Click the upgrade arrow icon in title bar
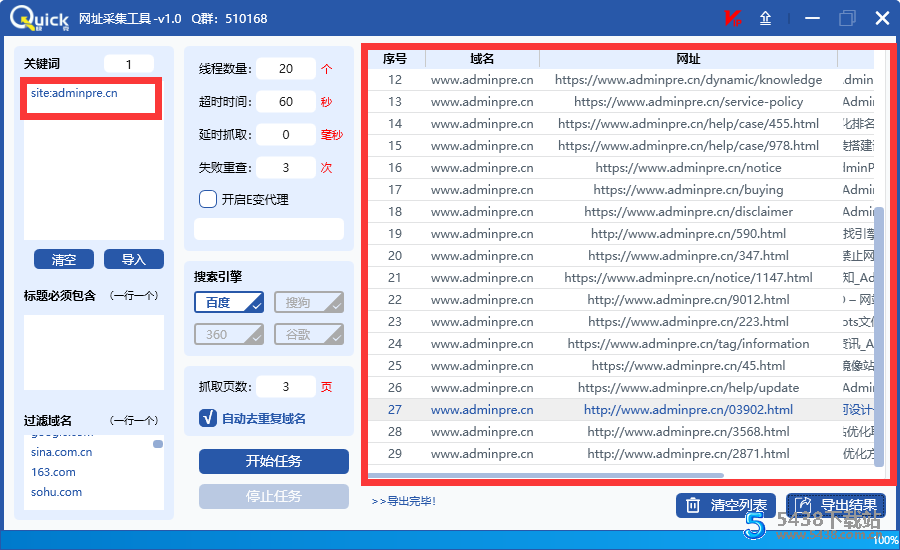900x550 pixels. click(x=766, y=18)
